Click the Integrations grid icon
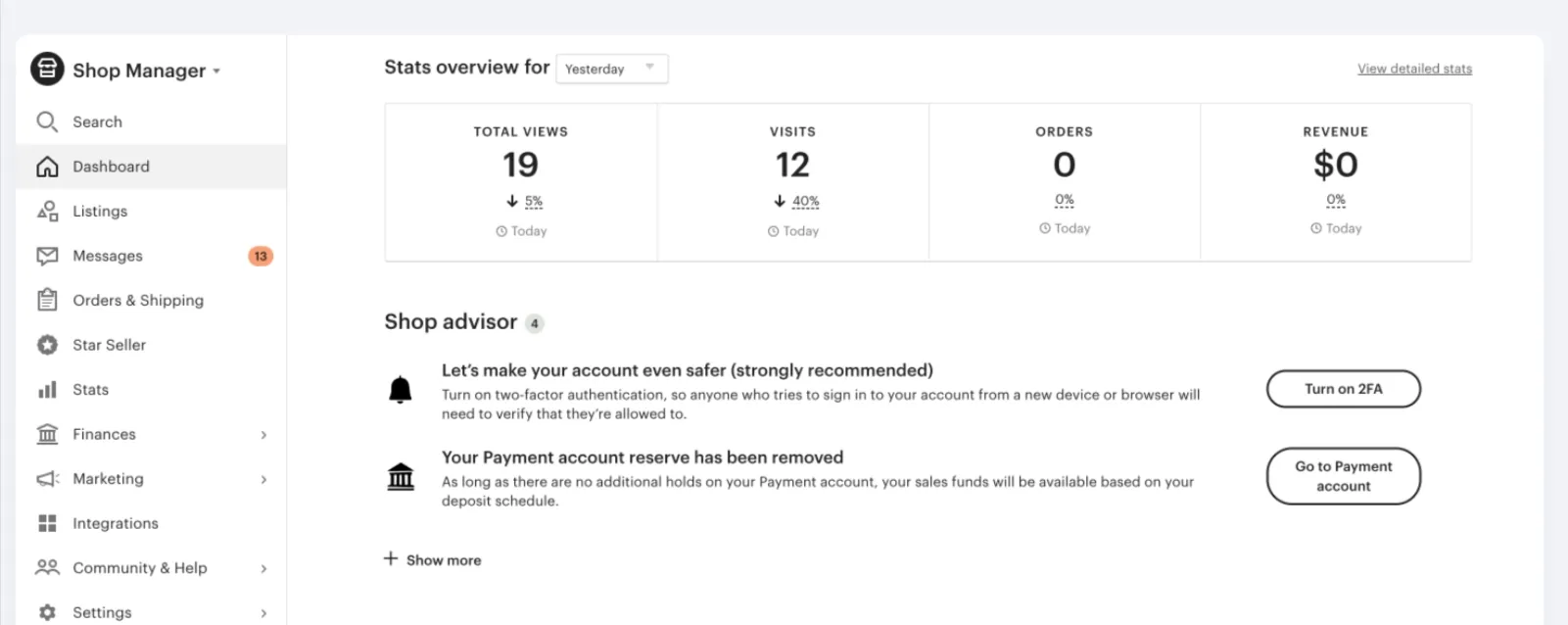1568x625 pixels. coord(47,523)
